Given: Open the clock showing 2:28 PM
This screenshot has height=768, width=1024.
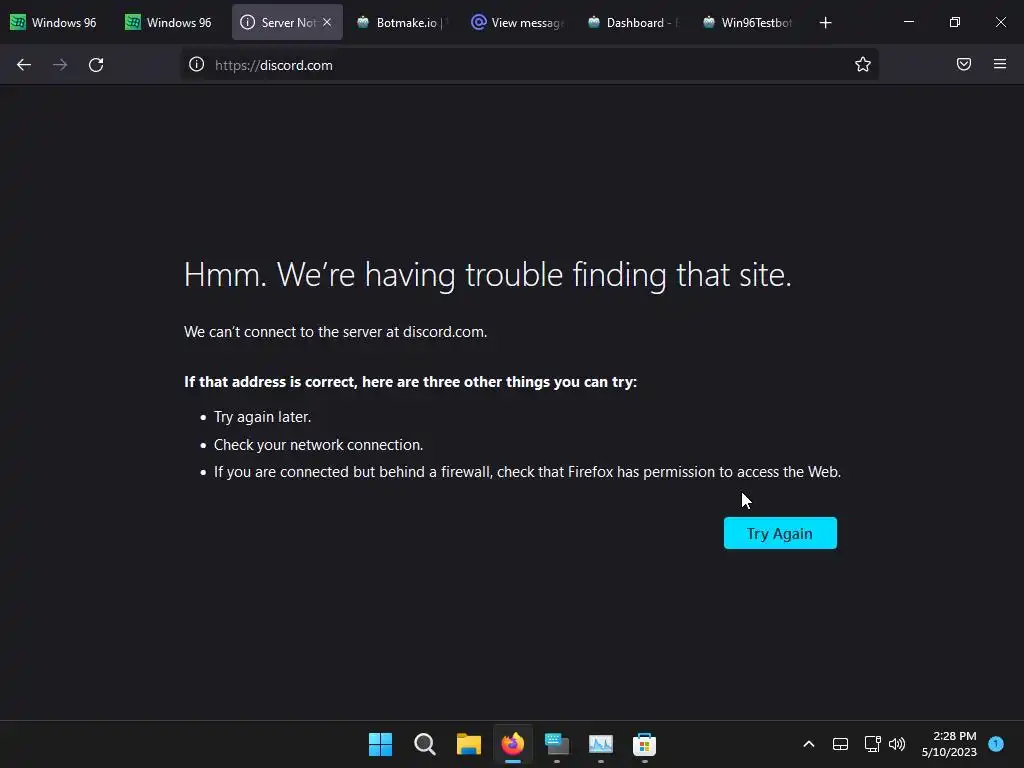Looking at the screenshot, I should click(949, 744).
